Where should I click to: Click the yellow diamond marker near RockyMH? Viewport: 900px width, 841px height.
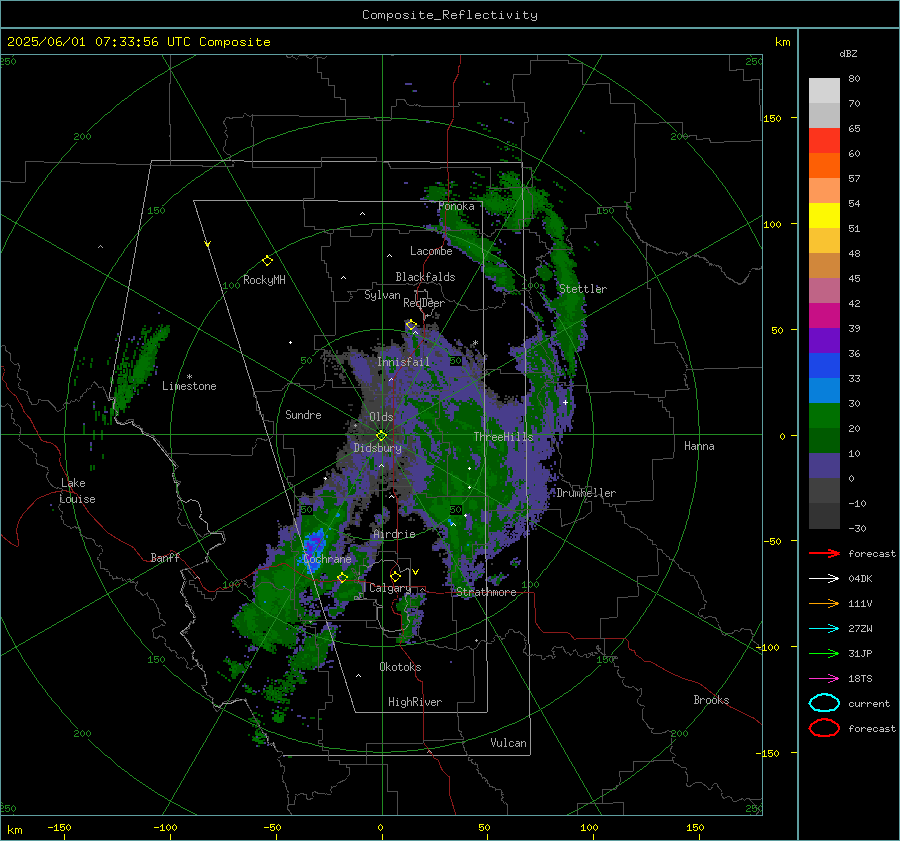(x=267, y=261)
